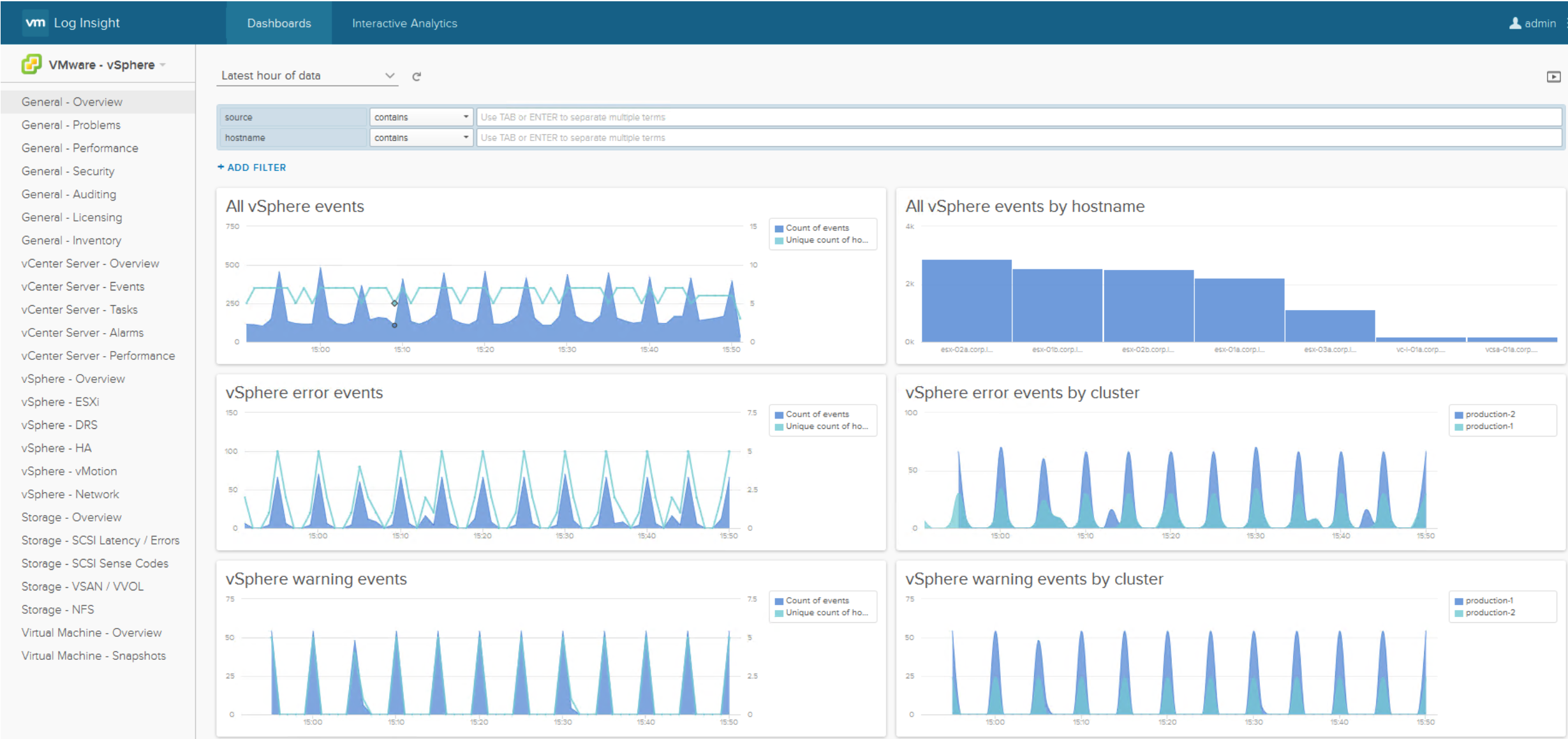This screenshot has height=739, width=1568.
Task: Open the Latest hour of data dropdown
Action: (307, 75)
